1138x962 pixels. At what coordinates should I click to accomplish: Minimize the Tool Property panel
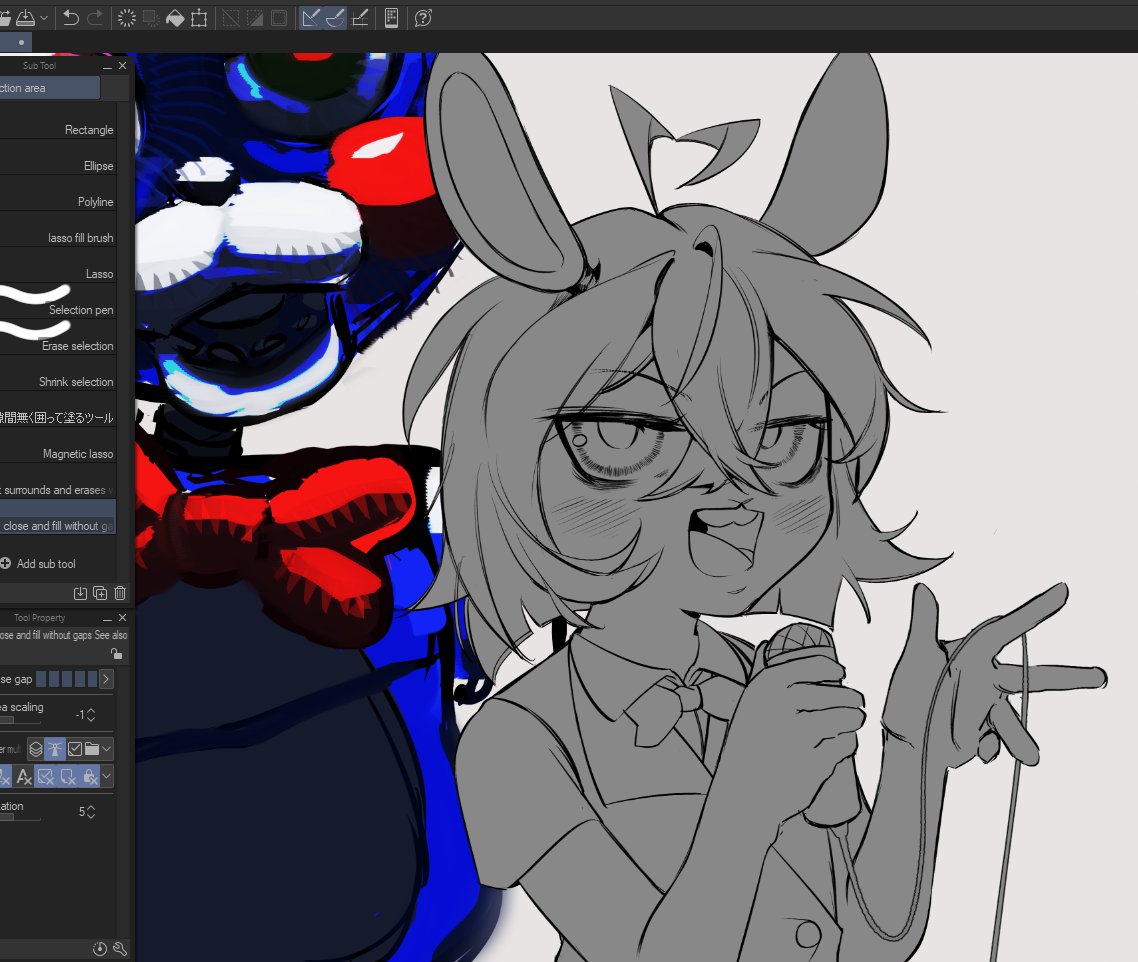click(107, 619)
